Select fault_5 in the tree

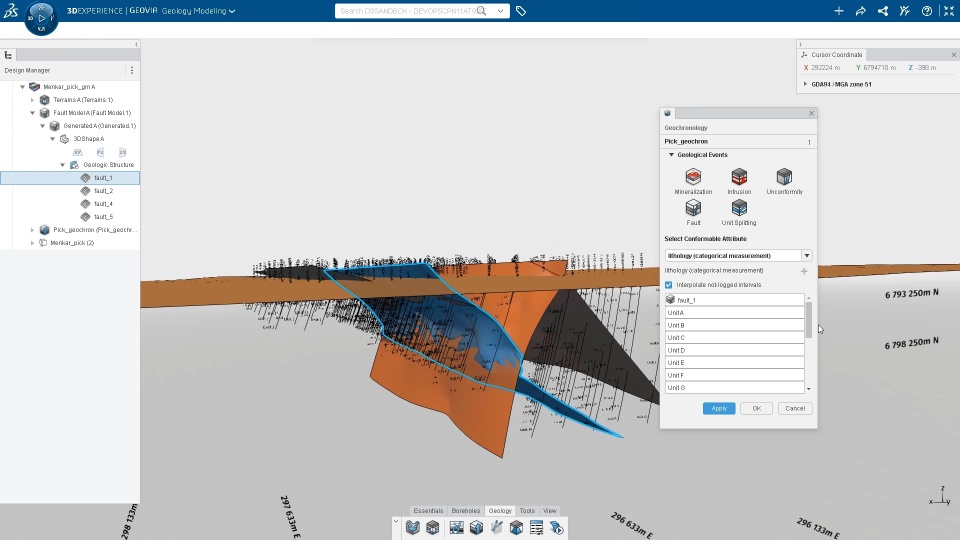click(103, 217)
